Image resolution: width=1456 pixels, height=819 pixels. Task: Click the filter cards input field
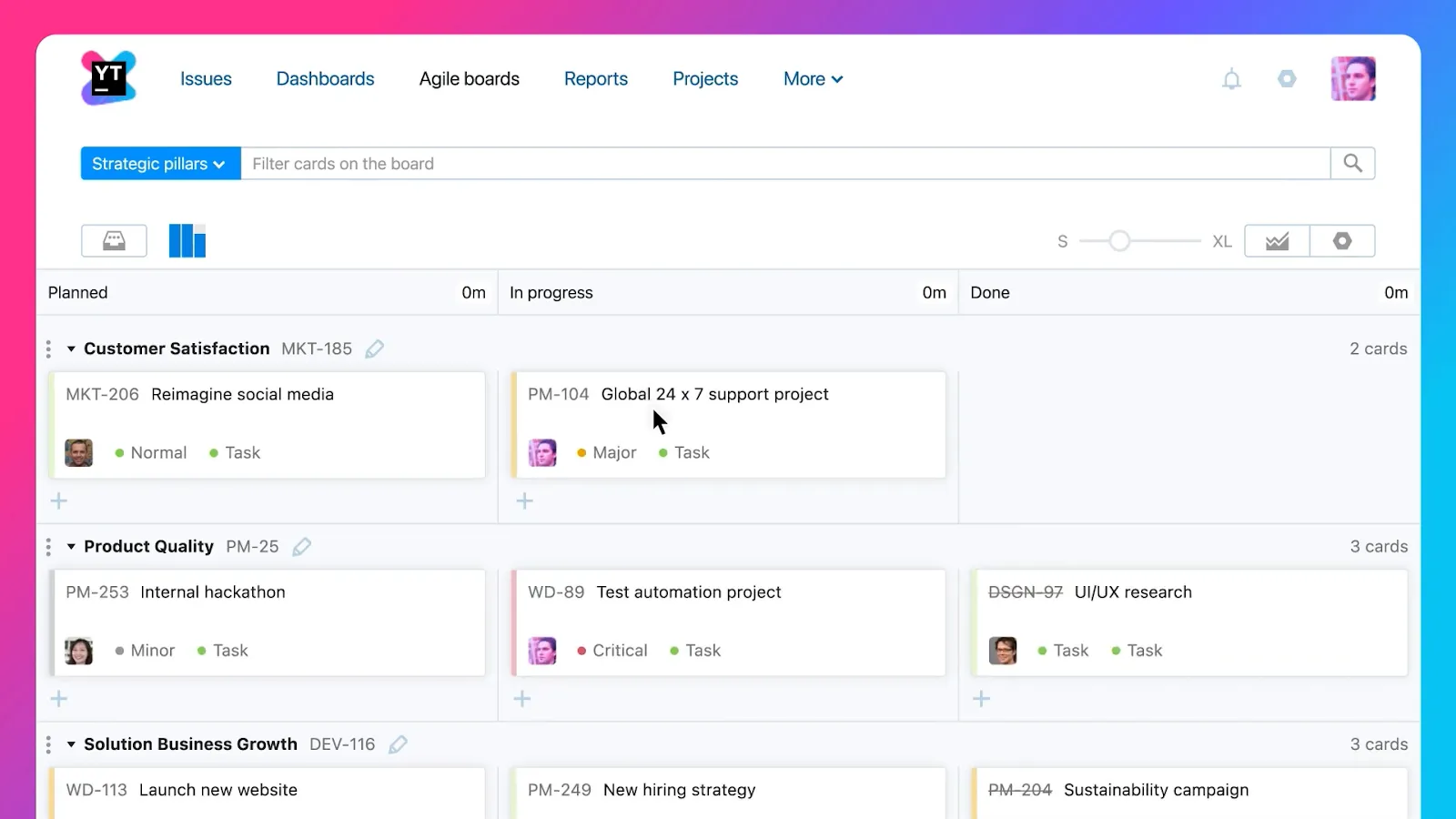[x=785, y=164]
